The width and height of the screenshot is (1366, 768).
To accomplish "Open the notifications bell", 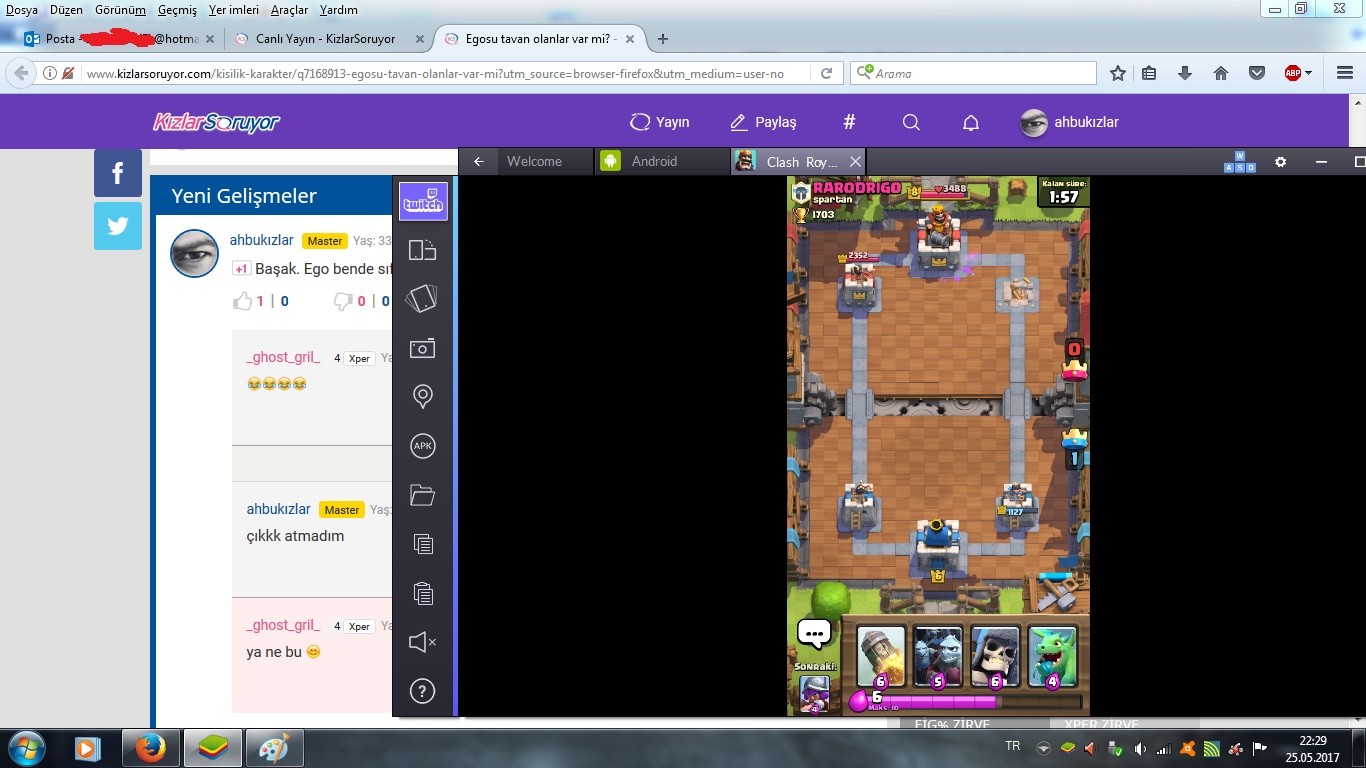I will point(970,122).
